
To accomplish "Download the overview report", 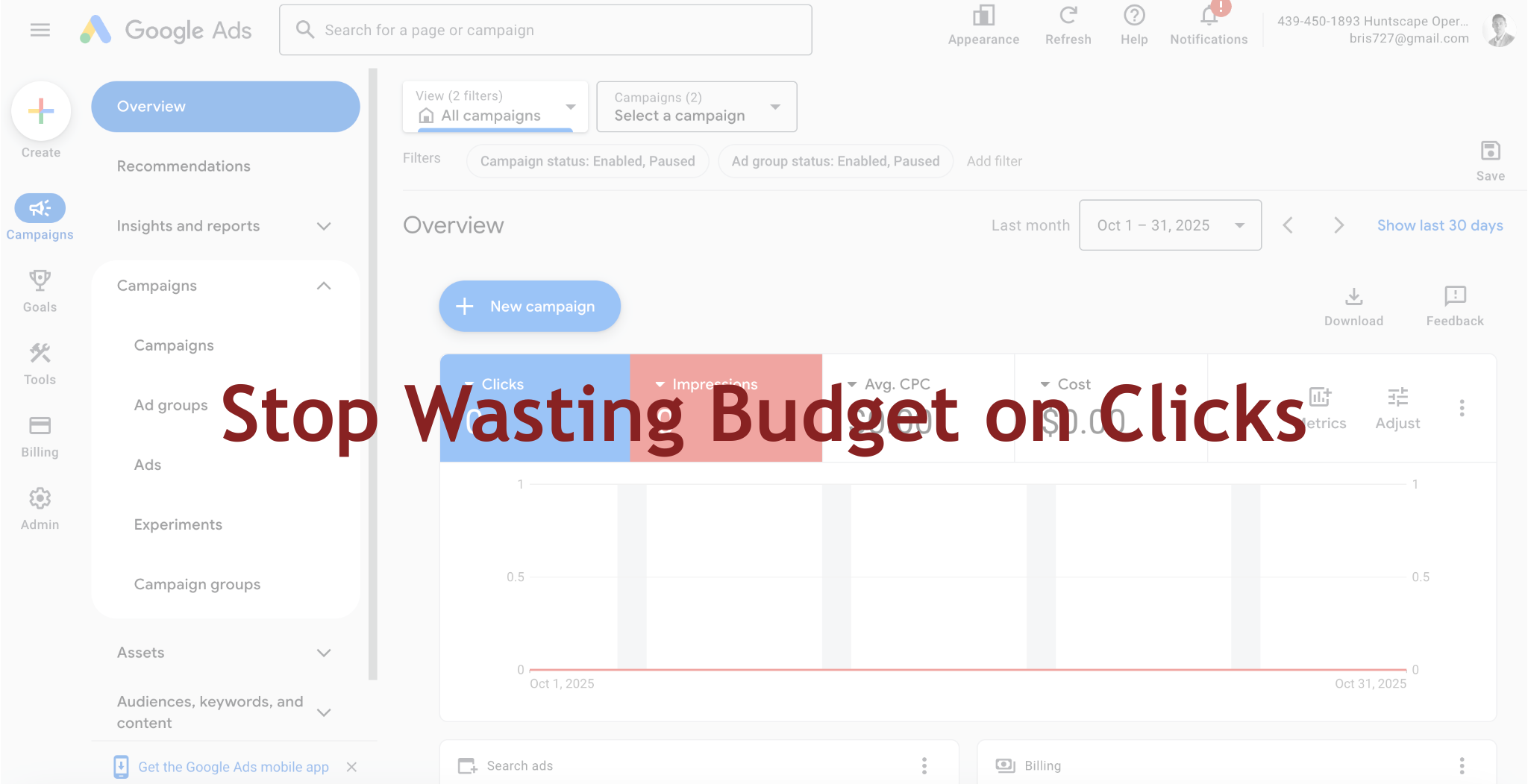I will pyautogui.click(x=1353, y=297).
